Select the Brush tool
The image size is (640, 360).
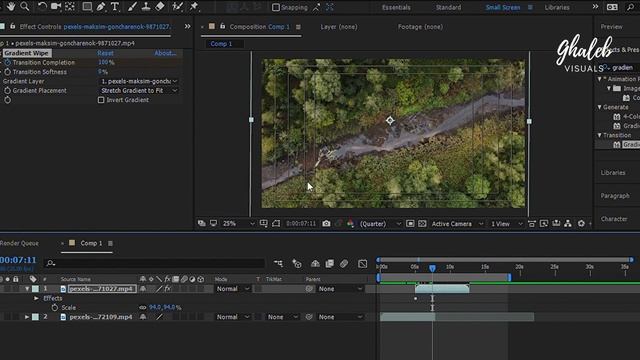pyautogui.click(x=132, y=6)
